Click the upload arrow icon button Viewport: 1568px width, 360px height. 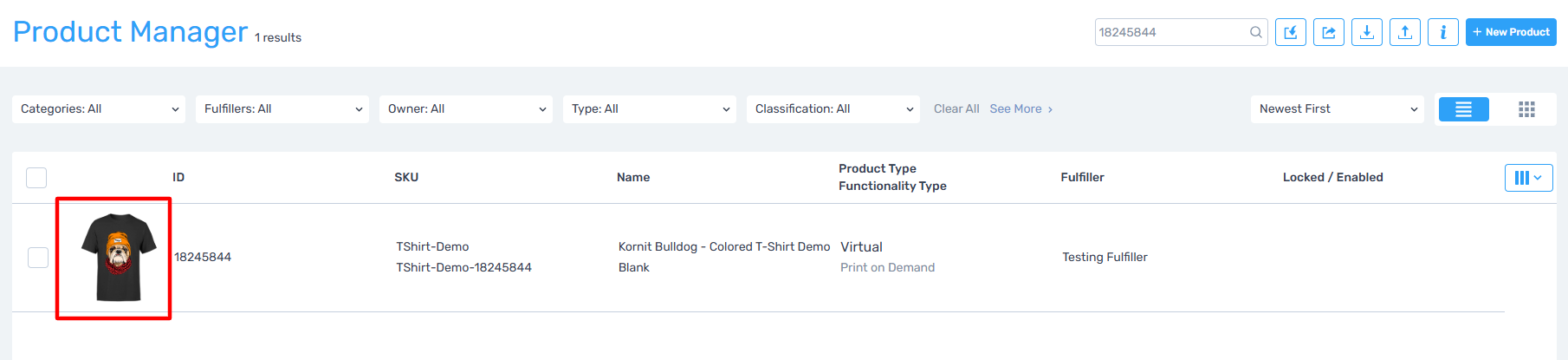[1405, 32]
